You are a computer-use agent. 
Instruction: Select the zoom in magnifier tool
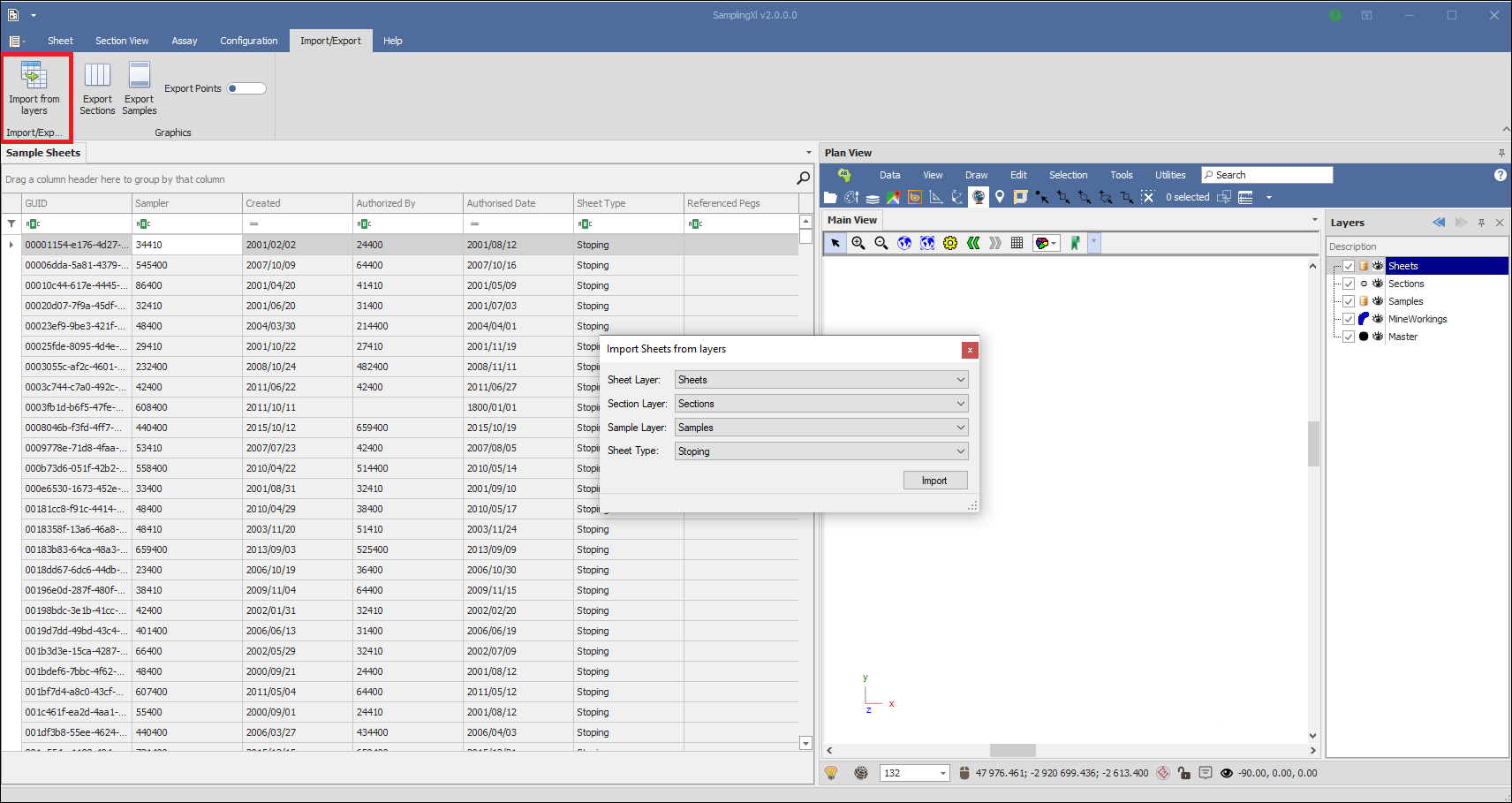(x=858, y=243)
